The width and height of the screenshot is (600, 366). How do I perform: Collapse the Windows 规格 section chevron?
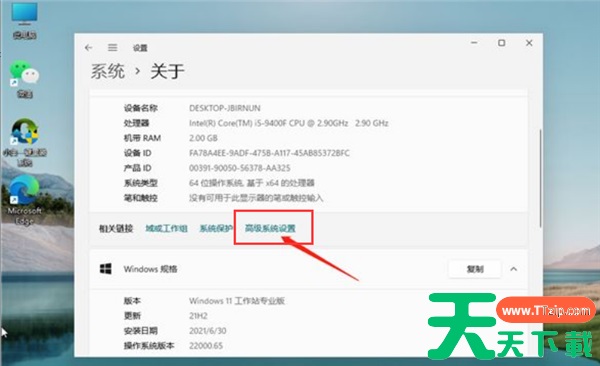(x=514, y=269)
